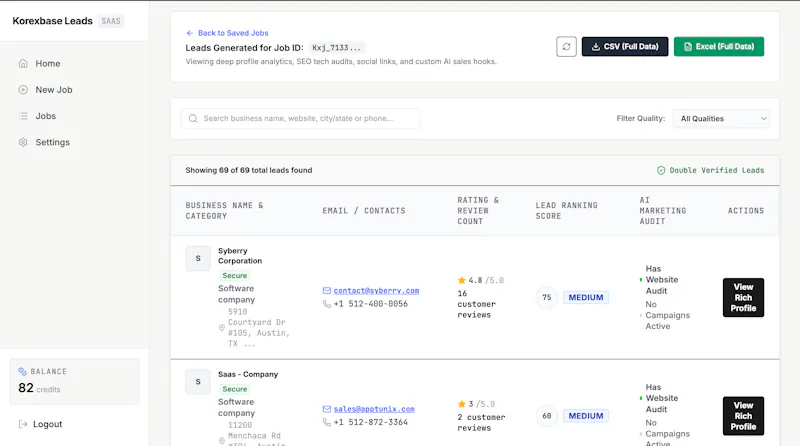The width and height of the screenshot is (800, 446).
Task: Click Double Verified Leads label
Action: [717, 170]
